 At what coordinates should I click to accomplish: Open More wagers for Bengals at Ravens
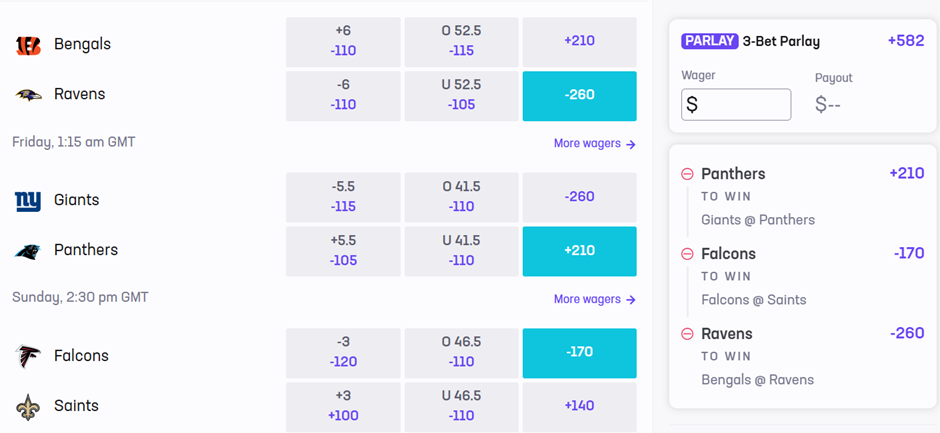pos(594,144)
